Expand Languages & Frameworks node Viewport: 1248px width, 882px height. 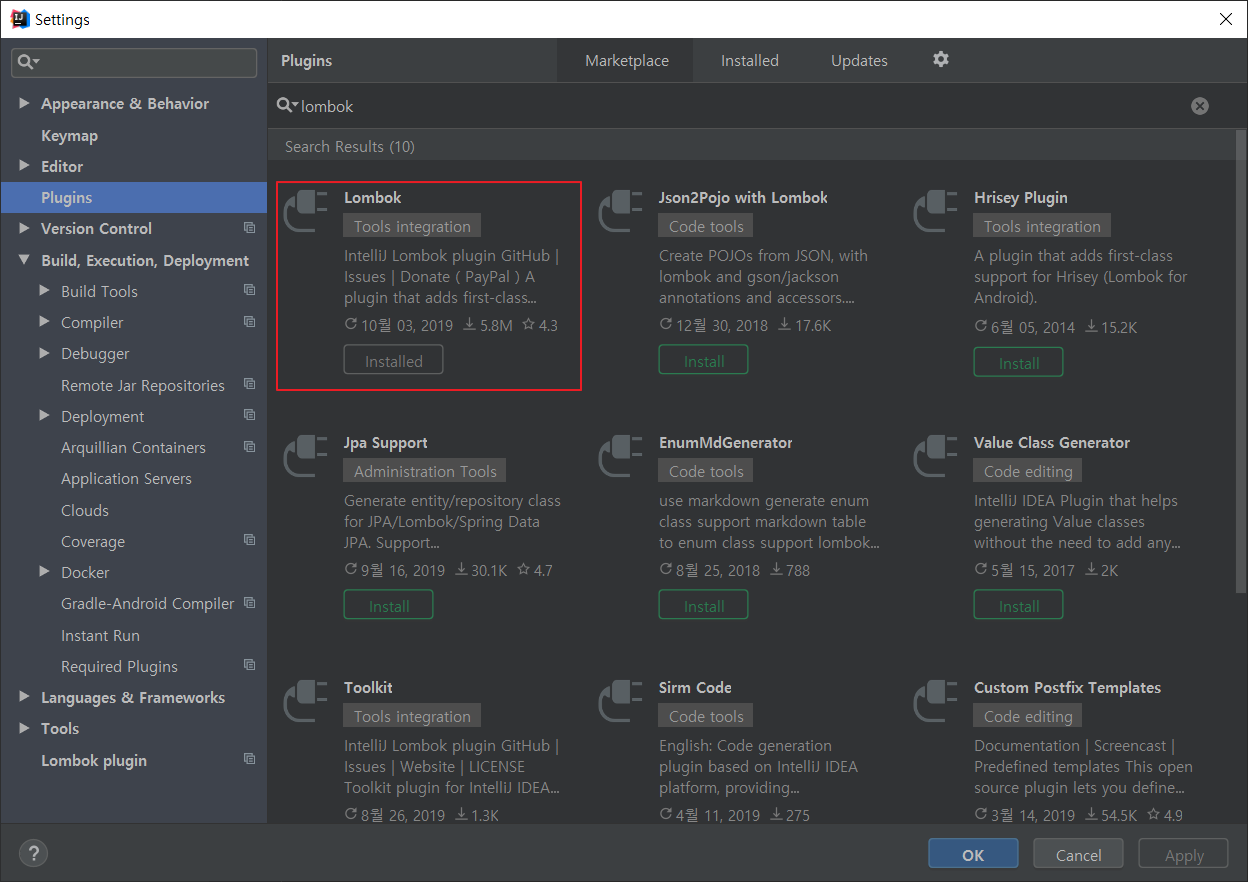click(24, 697)
